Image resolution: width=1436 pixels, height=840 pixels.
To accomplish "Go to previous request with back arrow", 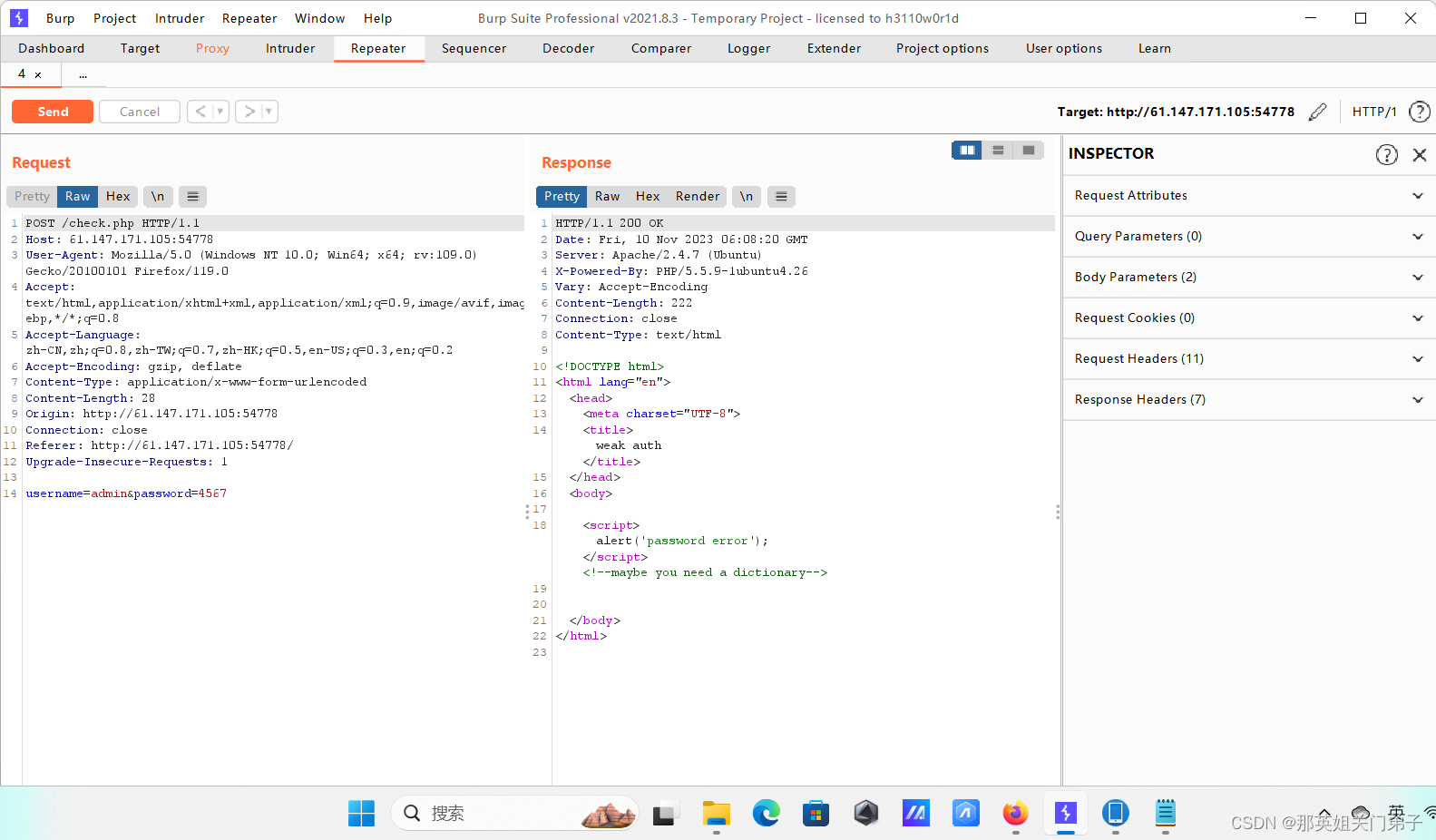I will click(x=200, y=112).
